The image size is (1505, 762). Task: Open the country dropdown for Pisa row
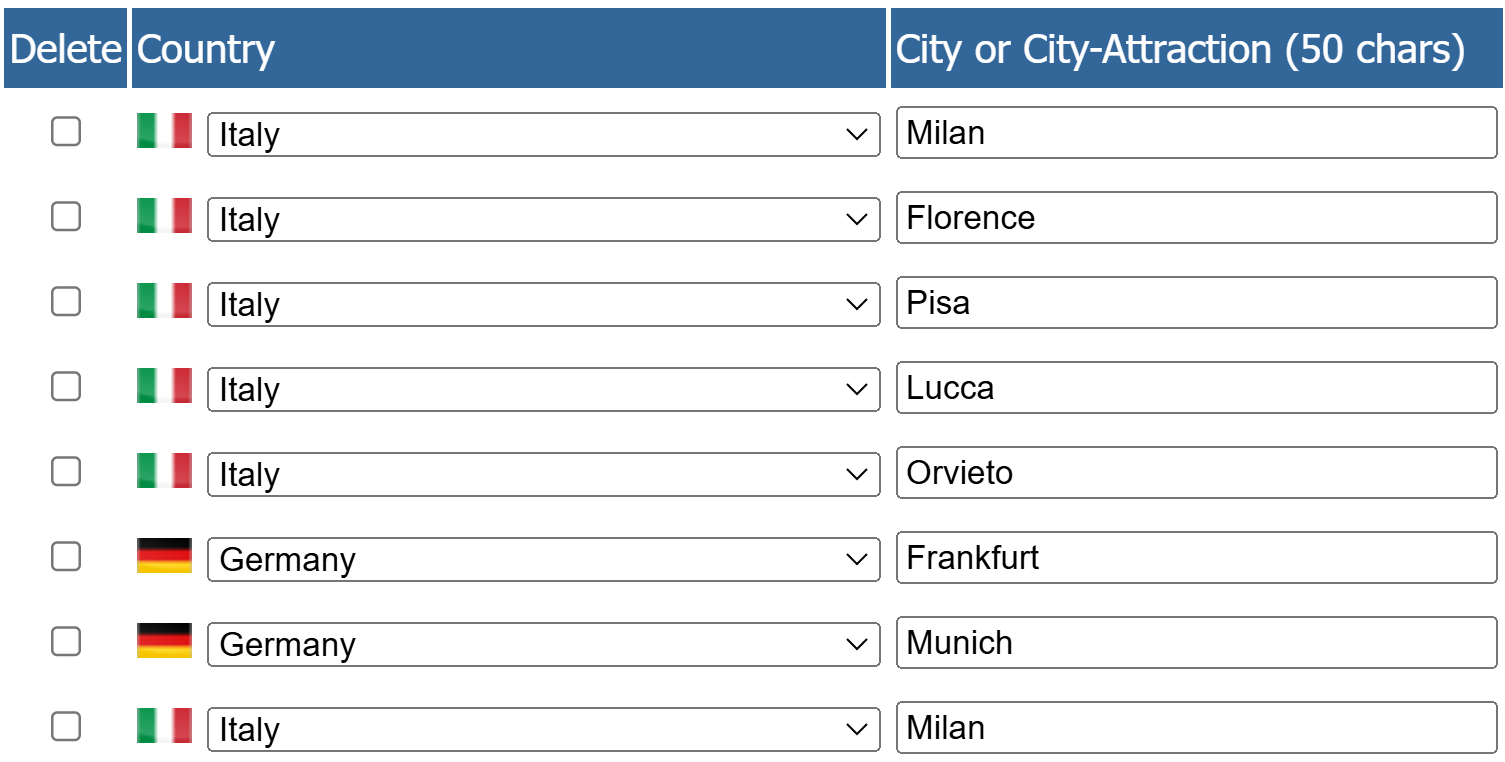click(x=544, y=304)
